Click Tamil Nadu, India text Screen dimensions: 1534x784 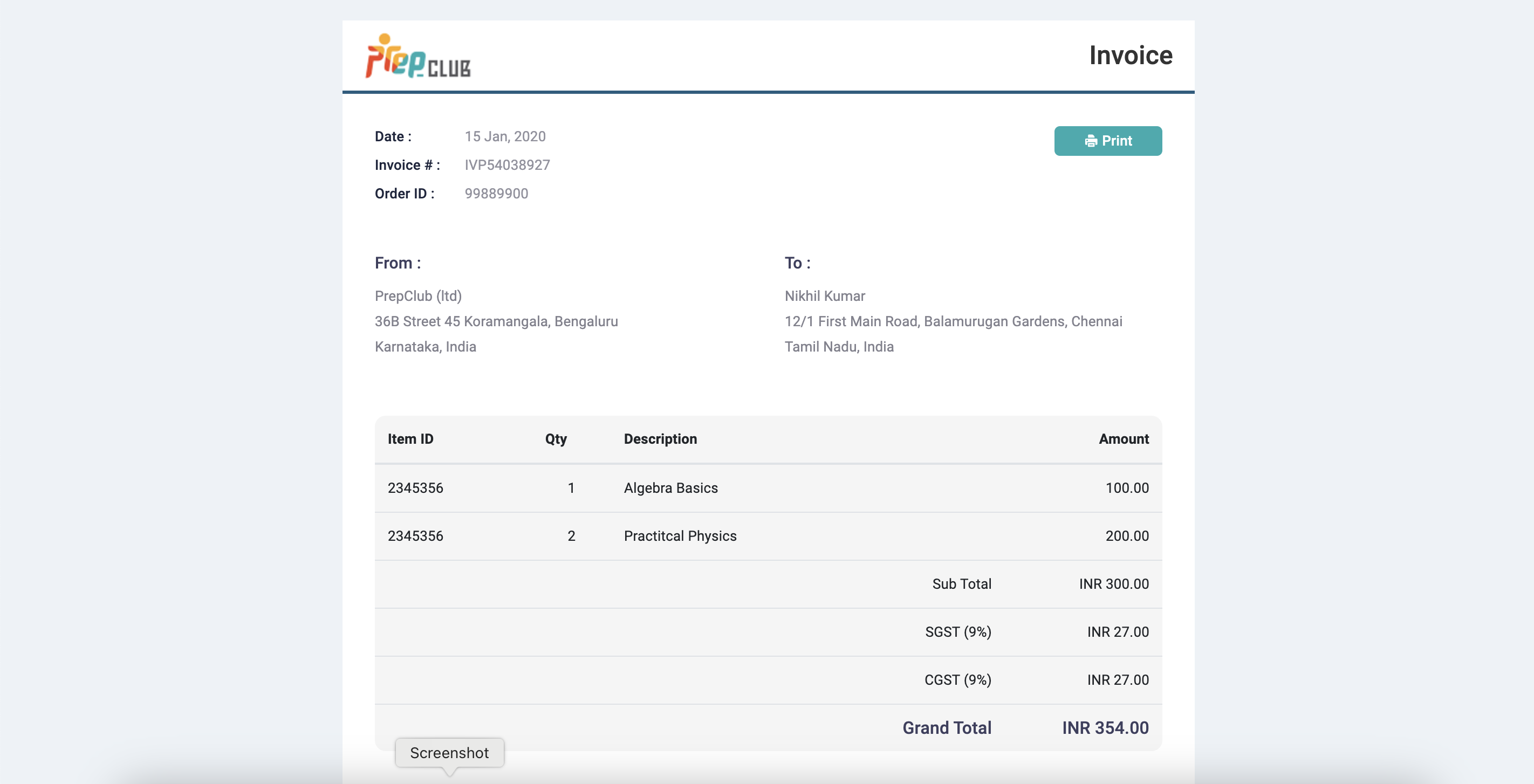(x=838, y=347)
